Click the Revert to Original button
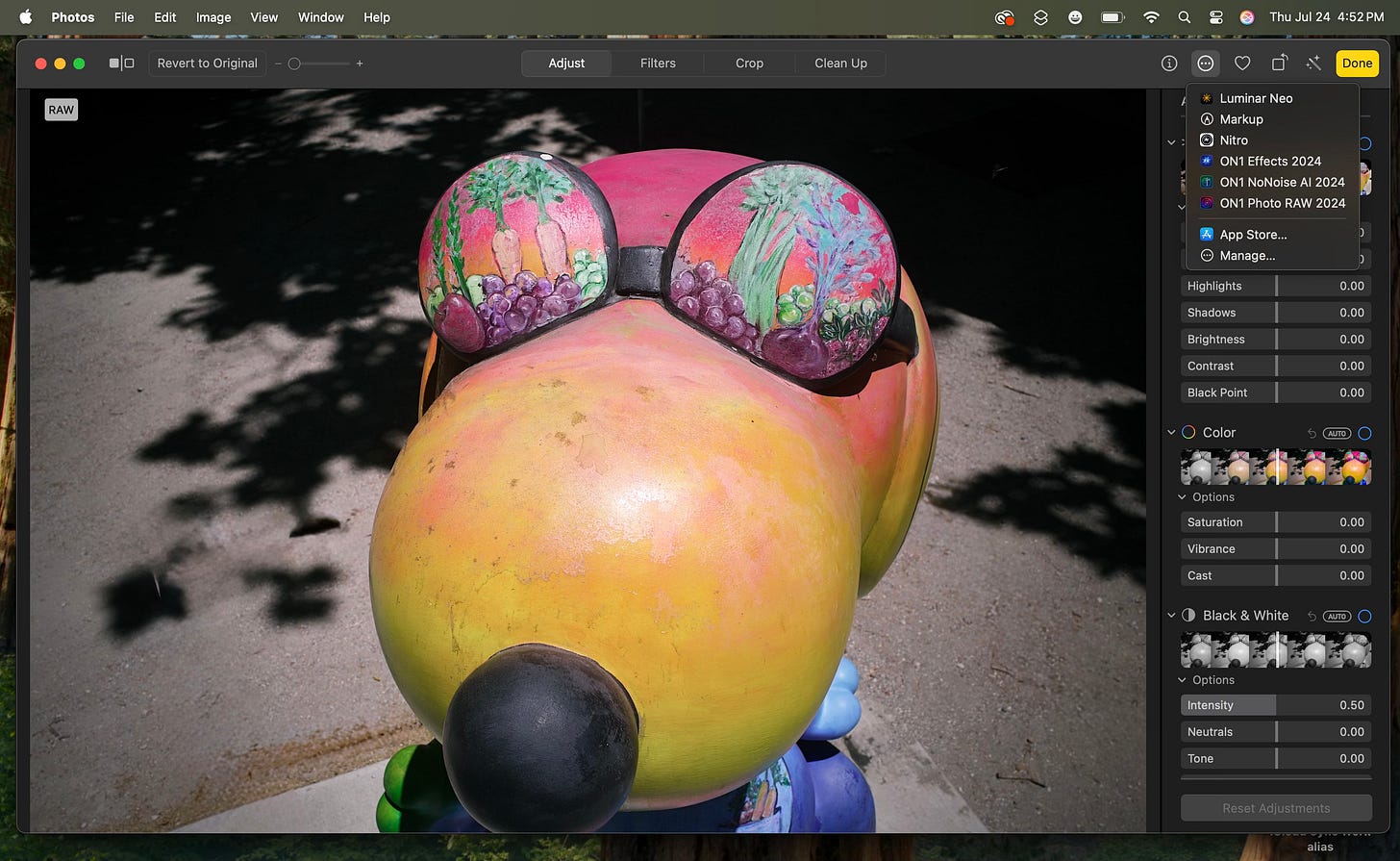Image resolution: width=1400 pixels, height=861 pixels. (207, 63)
